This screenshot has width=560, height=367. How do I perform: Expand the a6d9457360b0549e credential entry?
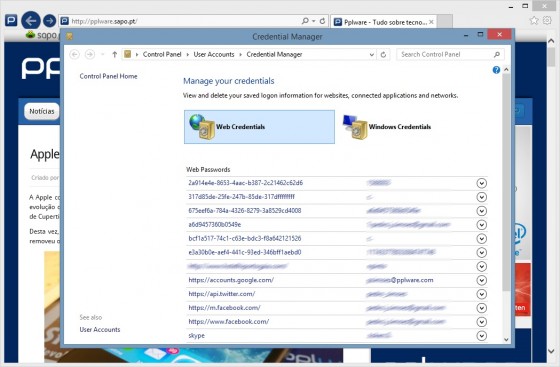pos(481,225)
